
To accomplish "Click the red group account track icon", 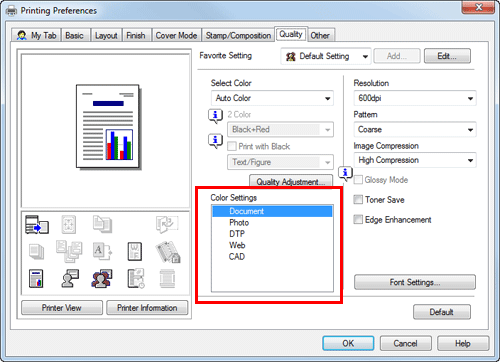I will (101, 278).
